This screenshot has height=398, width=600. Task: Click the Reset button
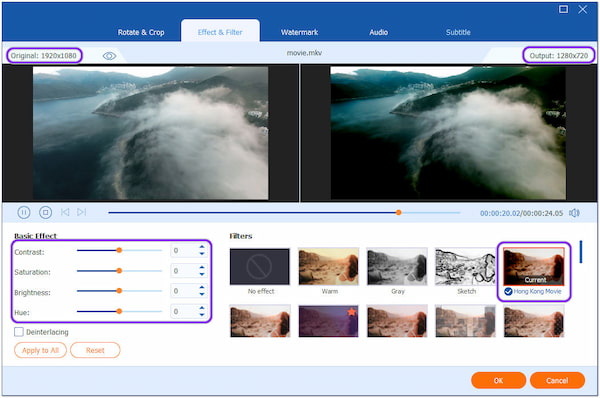tap(95, 350)
